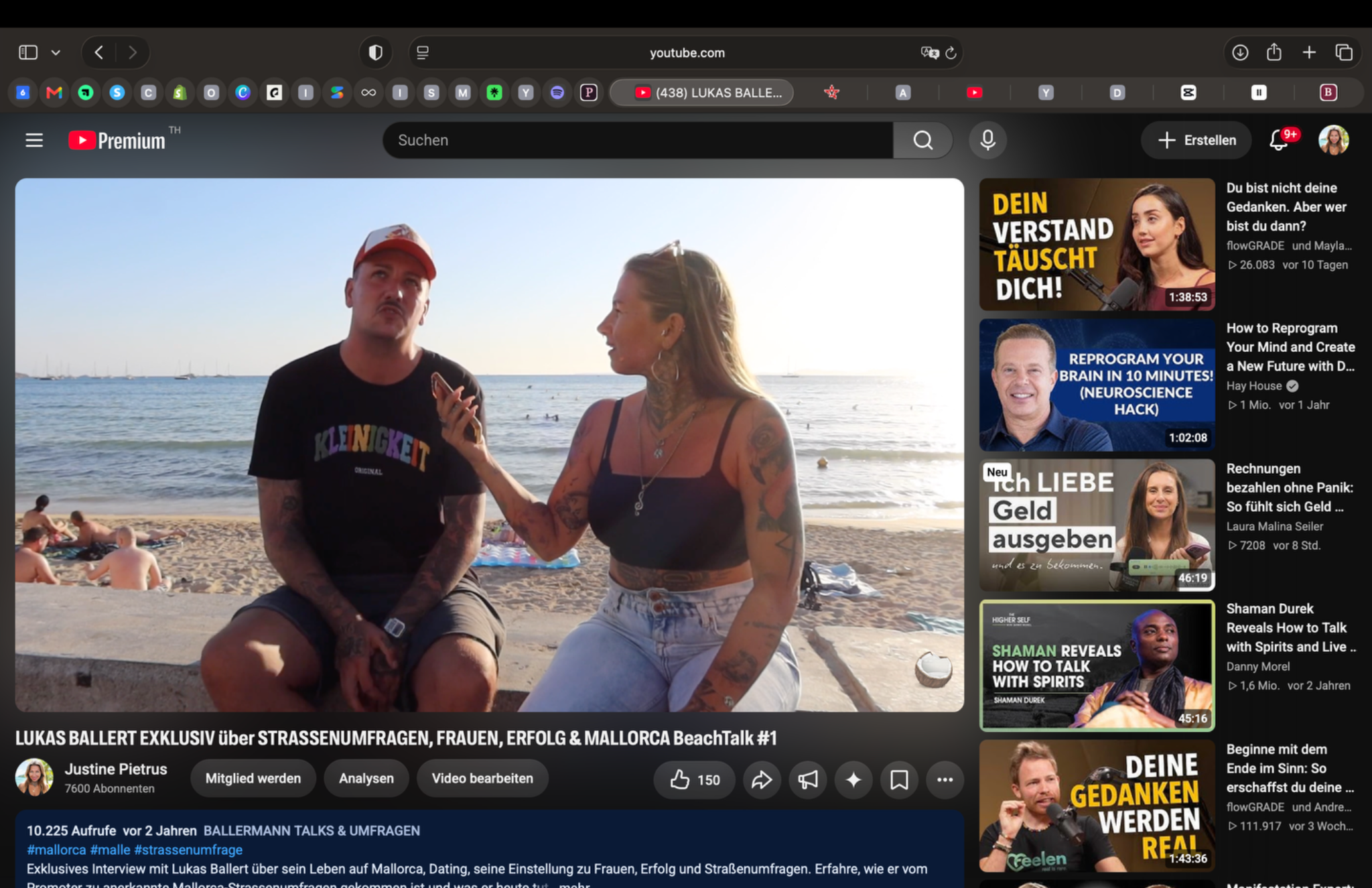Open the Justine Pietrus channel name

click(116, 769)
